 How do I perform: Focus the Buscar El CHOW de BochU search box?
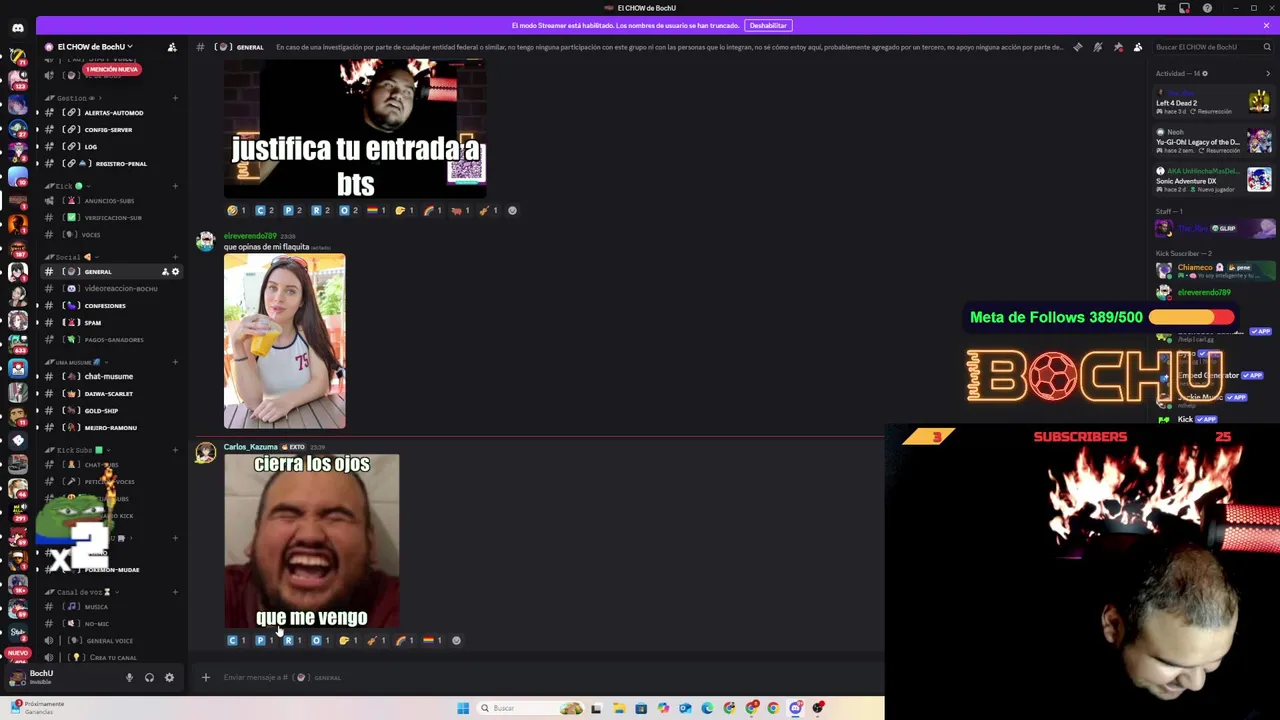click(1212, 47)
